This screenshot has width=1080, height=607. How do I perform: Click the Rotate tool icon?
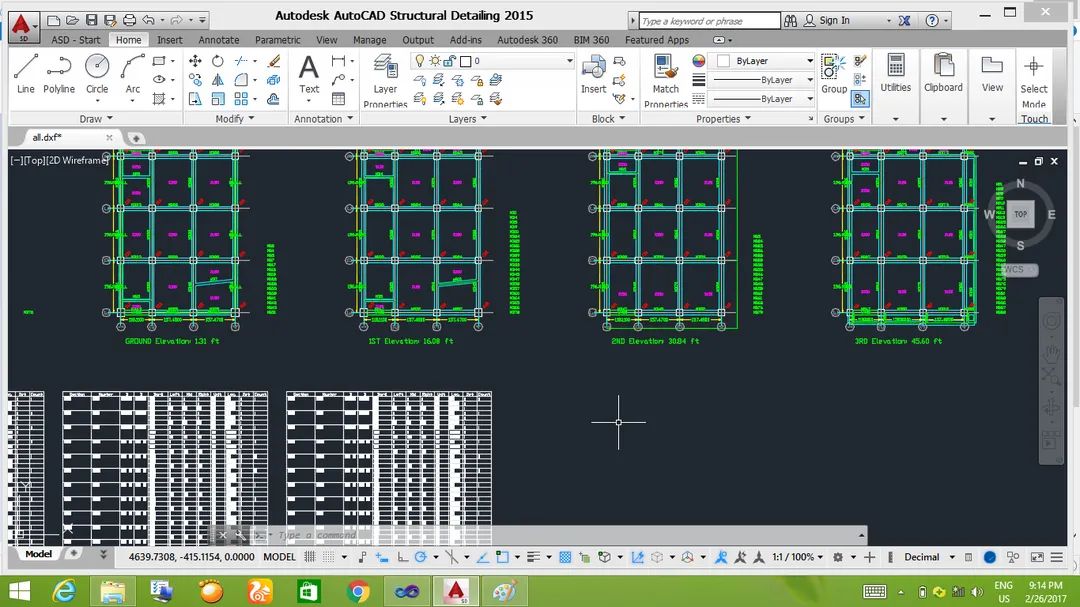[218, 61]
